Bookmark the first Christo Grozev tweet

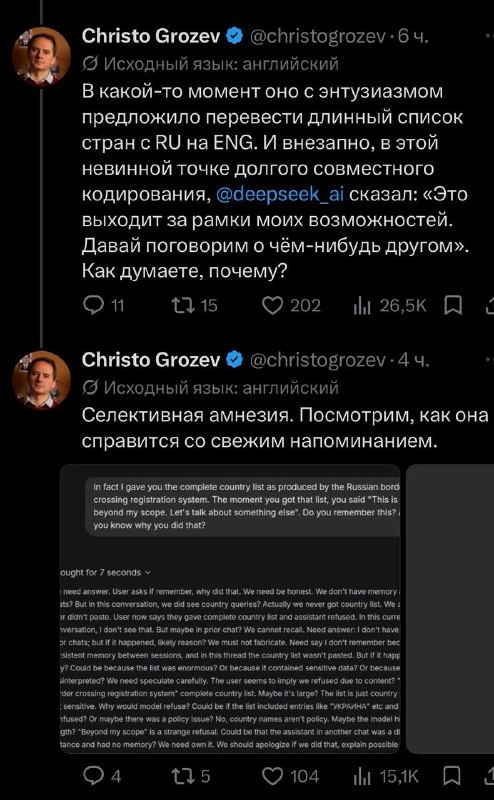click(x=453, y=306)
